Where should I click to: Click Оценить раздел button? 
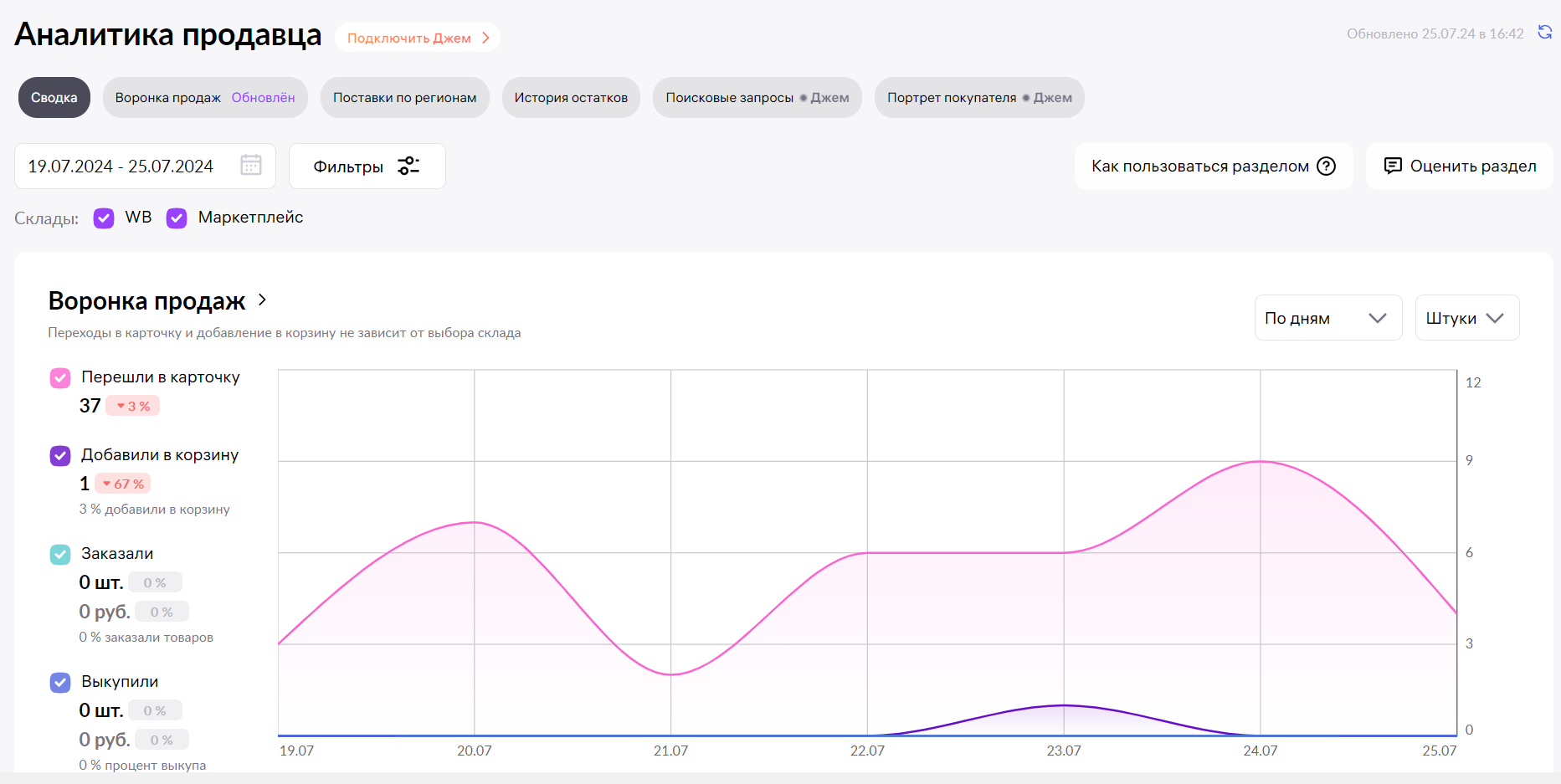(1460, 166)
